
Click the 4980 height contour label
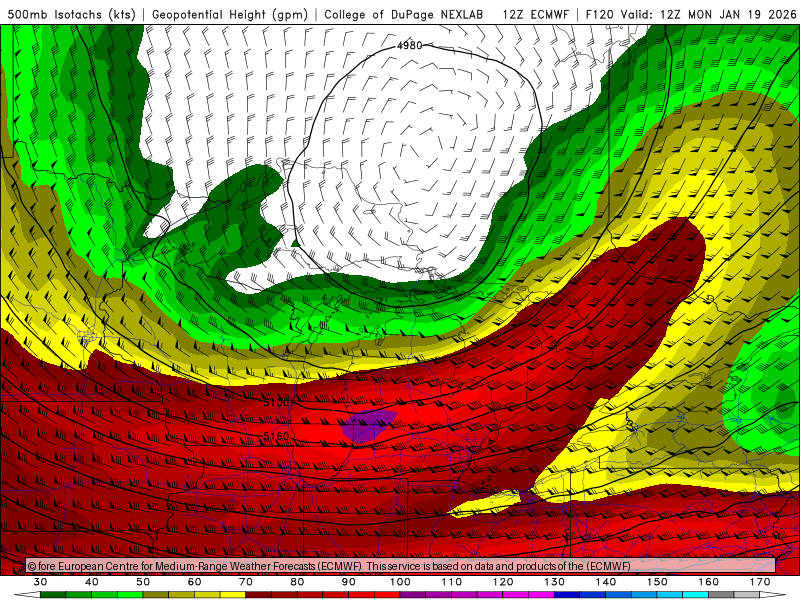[409, 45]
